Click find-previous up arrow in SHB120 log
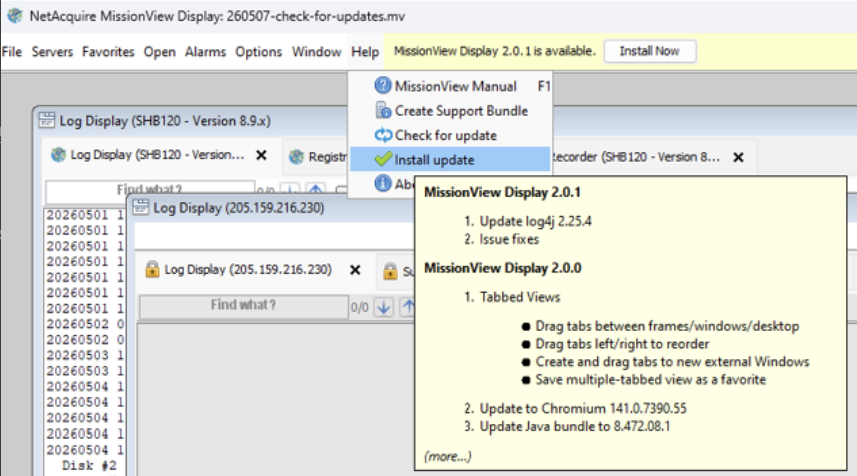The height and width of the screenshot is (476, 857). 315,190
